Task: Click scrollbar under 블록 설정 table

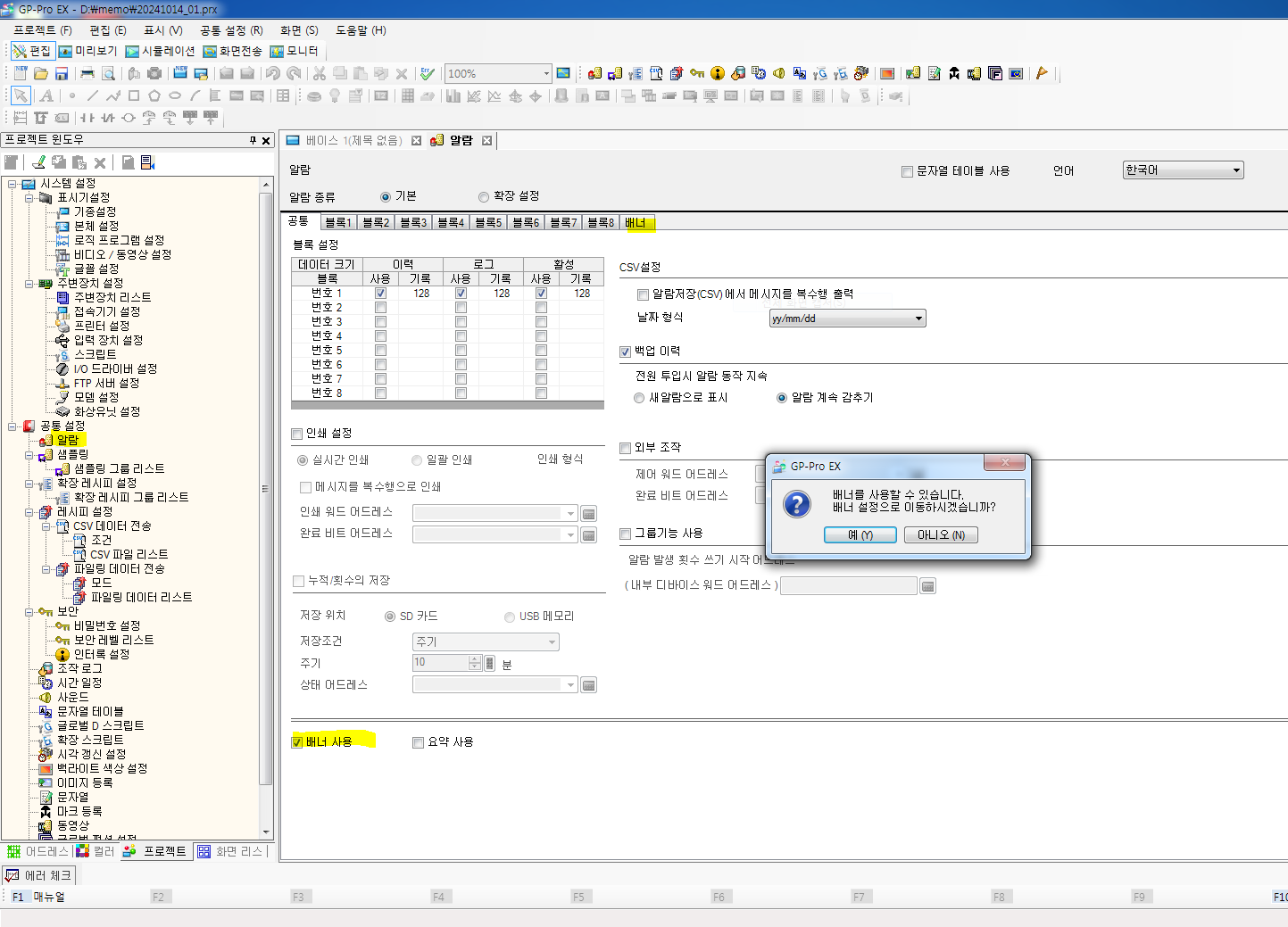Action: pyautogui.click(x=447, y=405)
